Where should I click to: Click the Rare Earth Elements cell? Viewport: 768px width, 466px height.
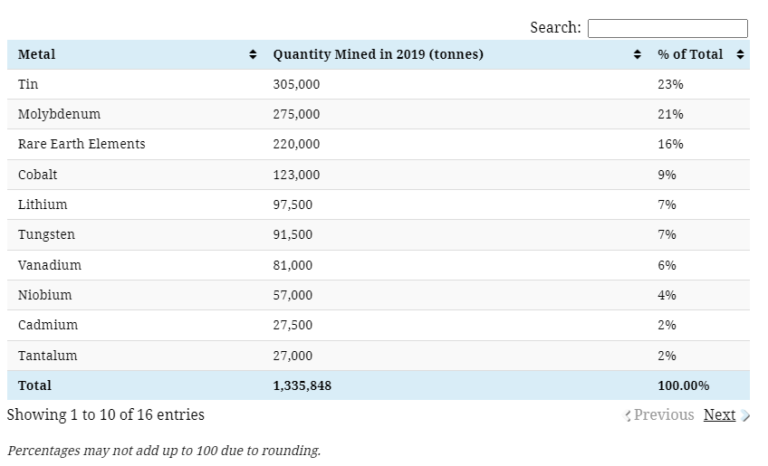tap(81, 144)
